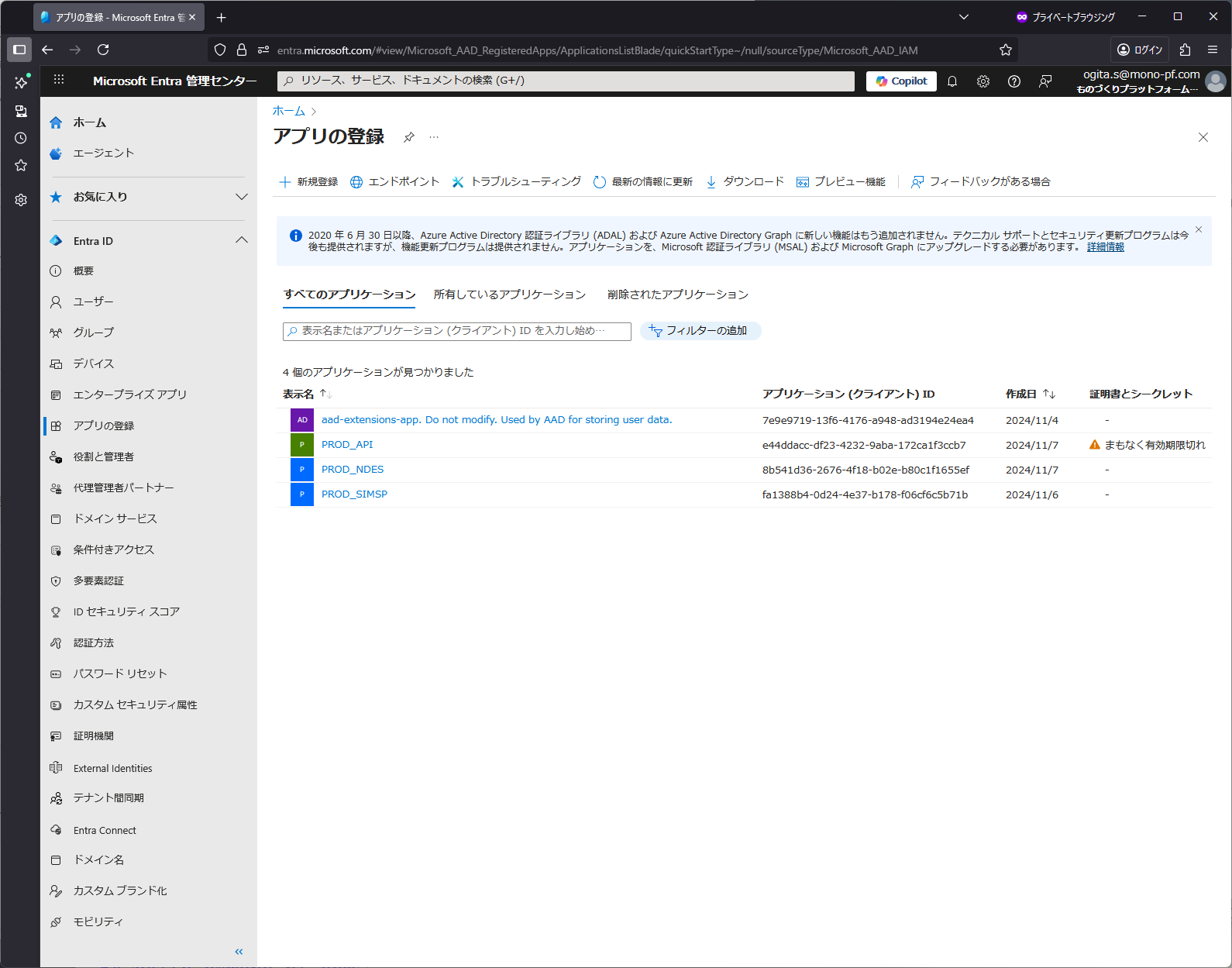
Task: Switch to 削除されたアプリケーション tab
Action: tap(678, 295)
